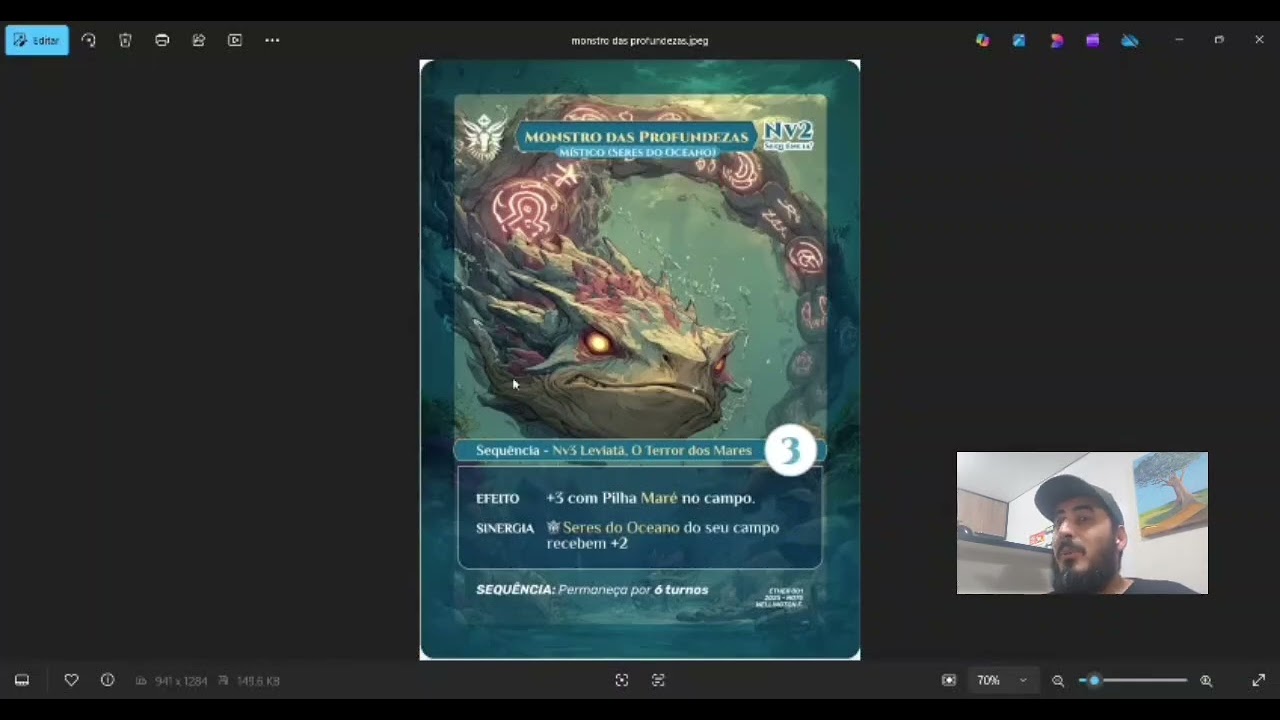
Task: Delete the photo with the trash icon
Action: (125, 40)
